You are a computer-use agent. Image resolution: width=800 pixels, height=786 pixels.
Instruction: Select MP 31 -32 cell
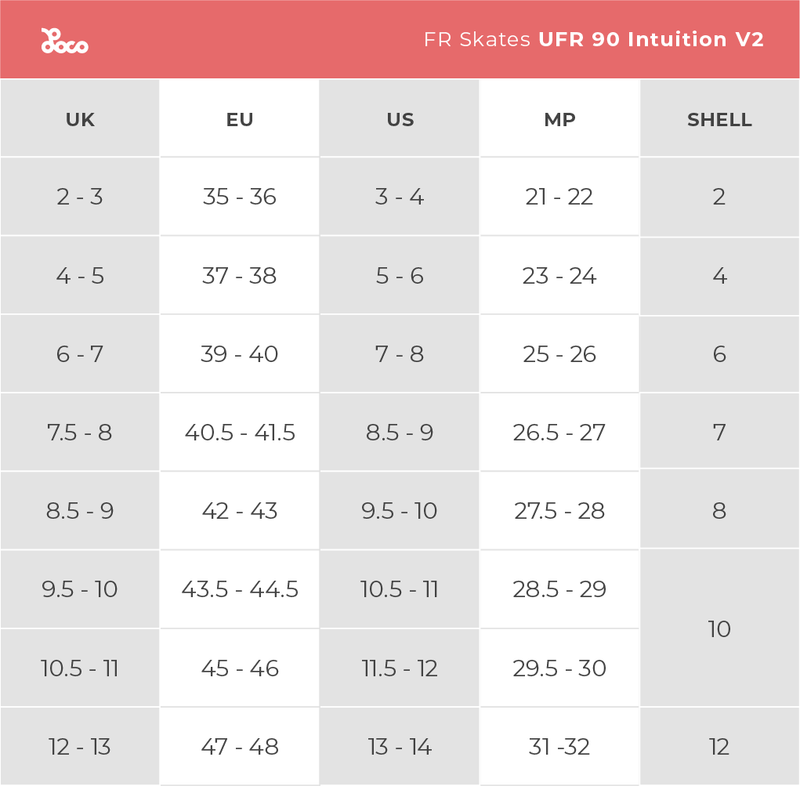coord(560,747)
